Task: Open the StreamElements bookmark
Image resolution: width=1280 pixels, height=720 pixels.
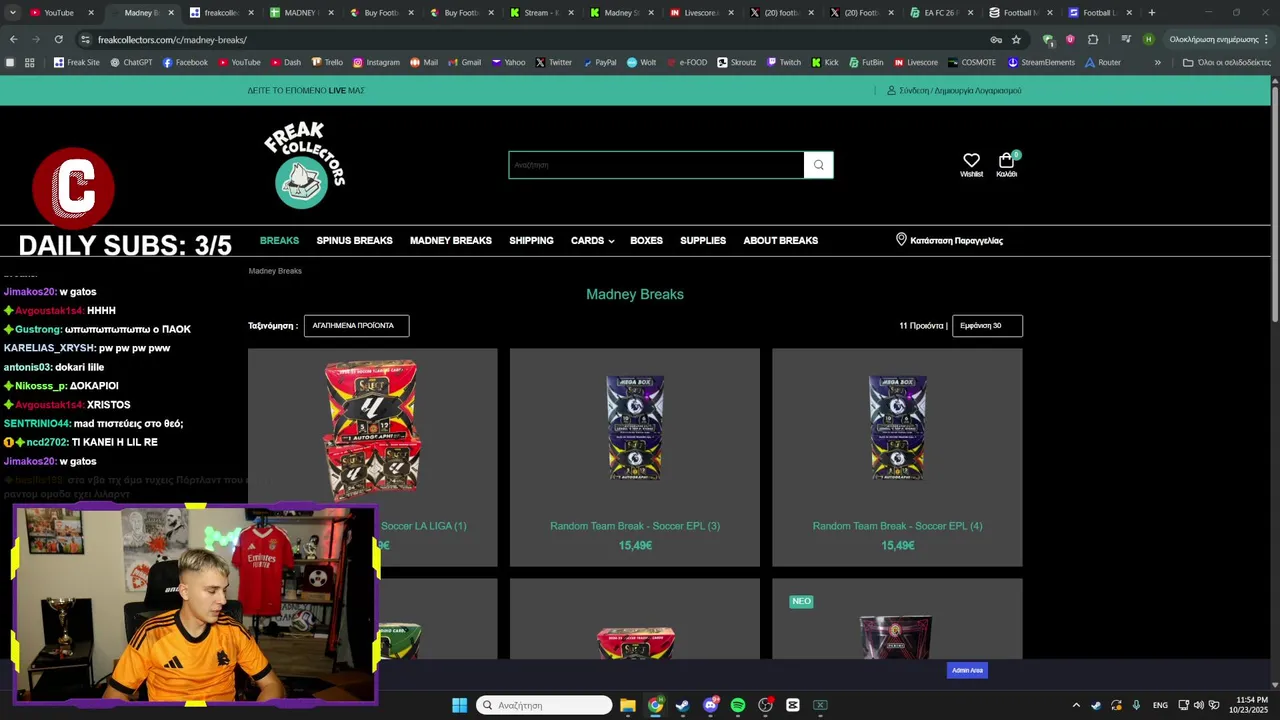Action: point(1041,62)
